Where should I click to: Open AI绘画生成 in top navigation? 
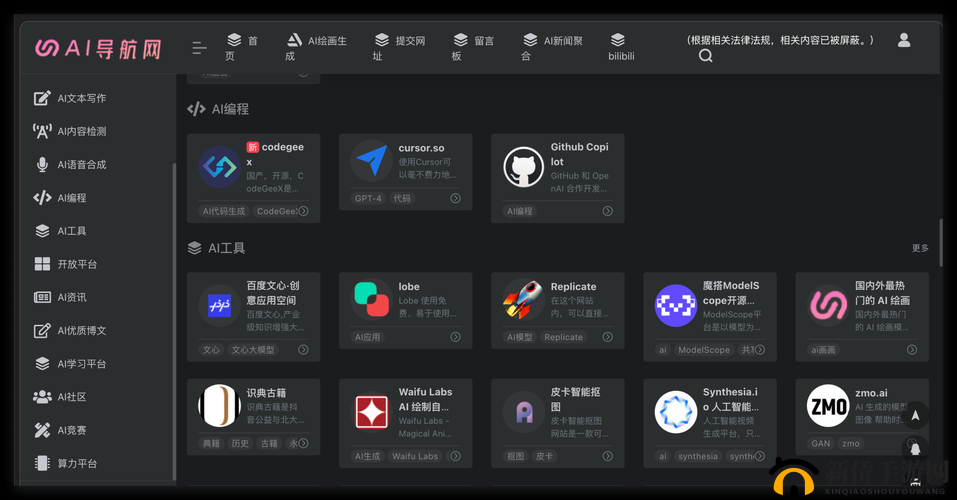click(316, 48)
